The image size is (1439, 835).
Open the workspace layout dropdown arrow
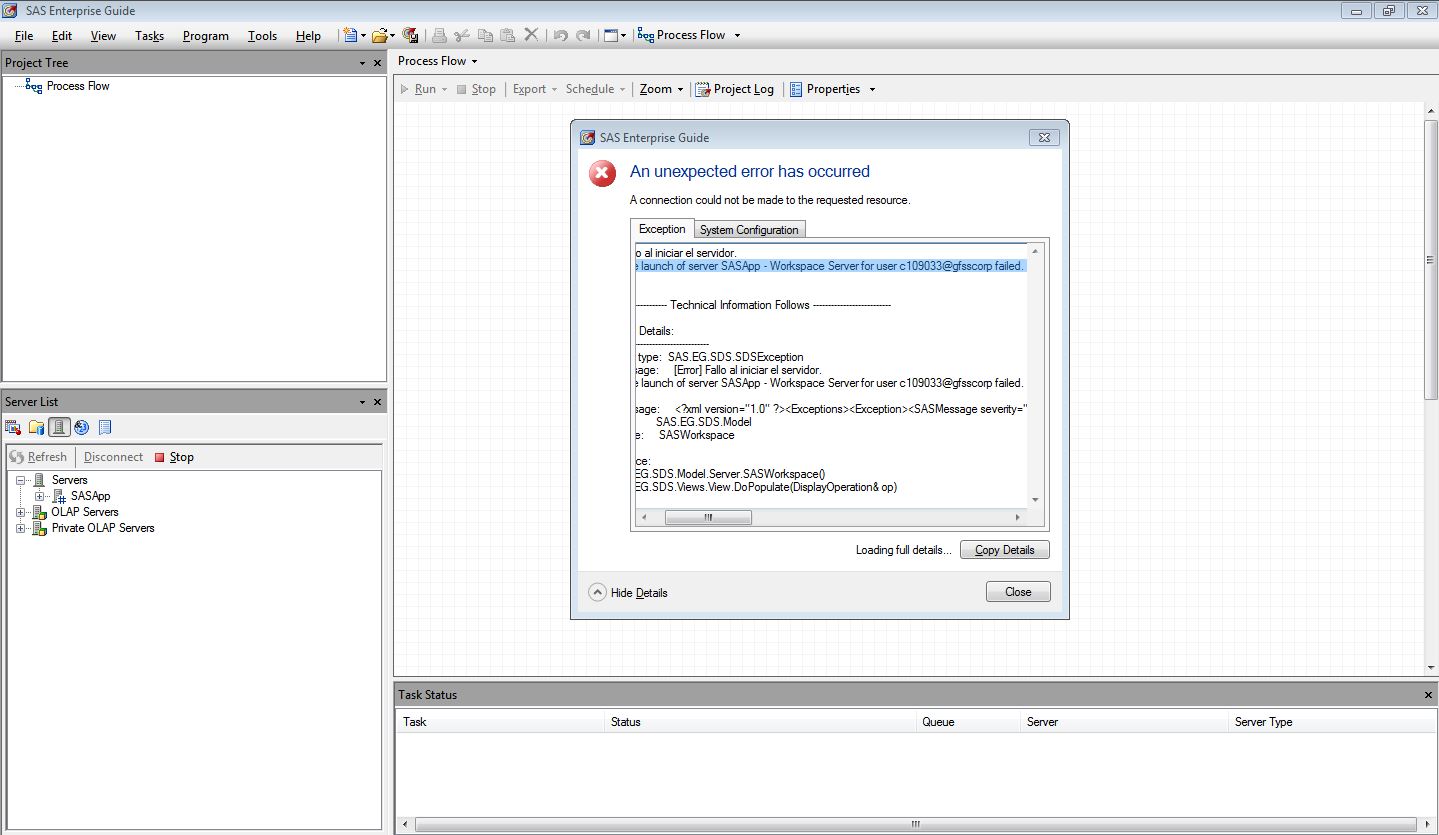(624, 35)
